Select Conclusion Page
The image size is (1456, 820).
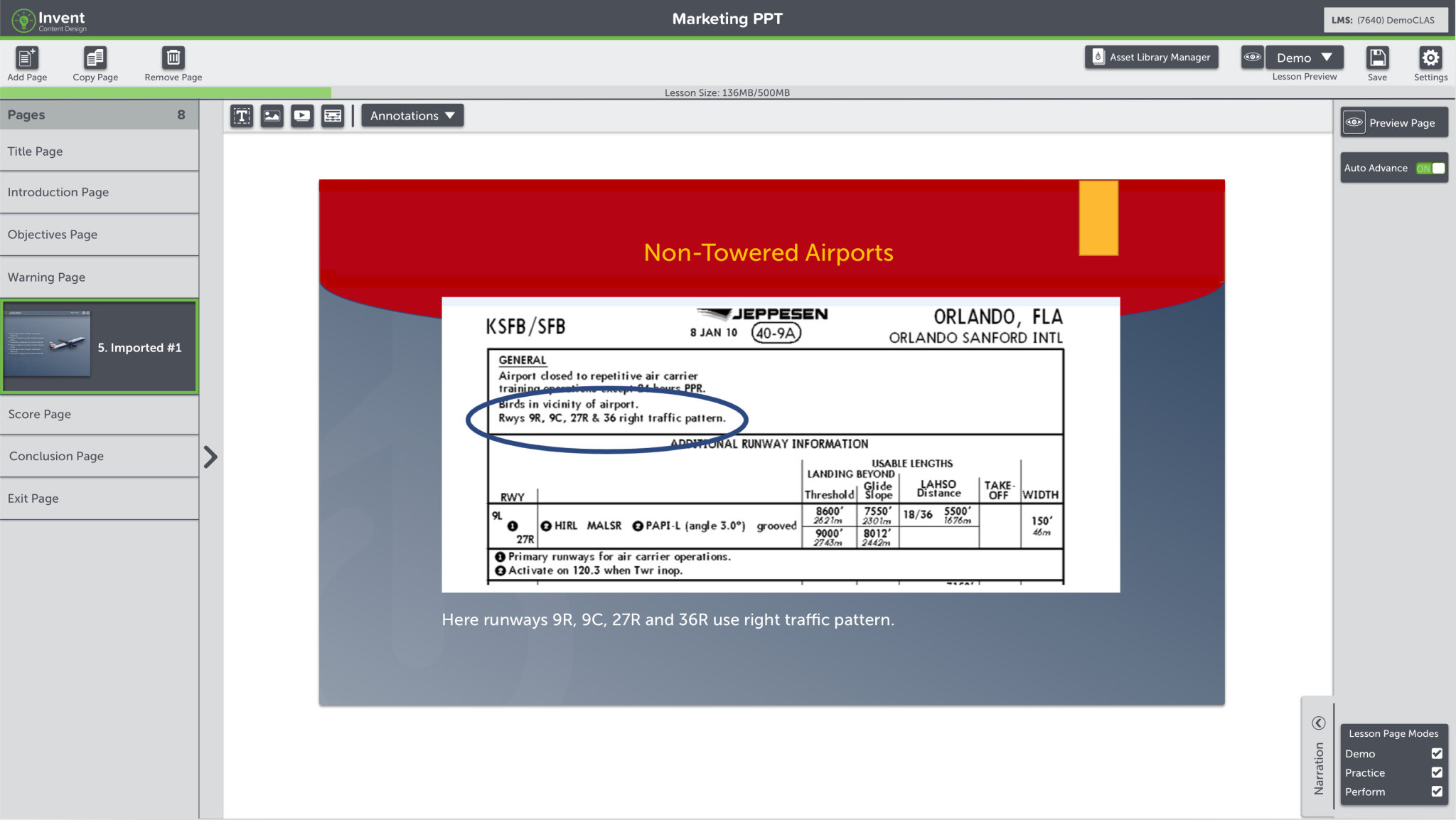click(100, 456)
